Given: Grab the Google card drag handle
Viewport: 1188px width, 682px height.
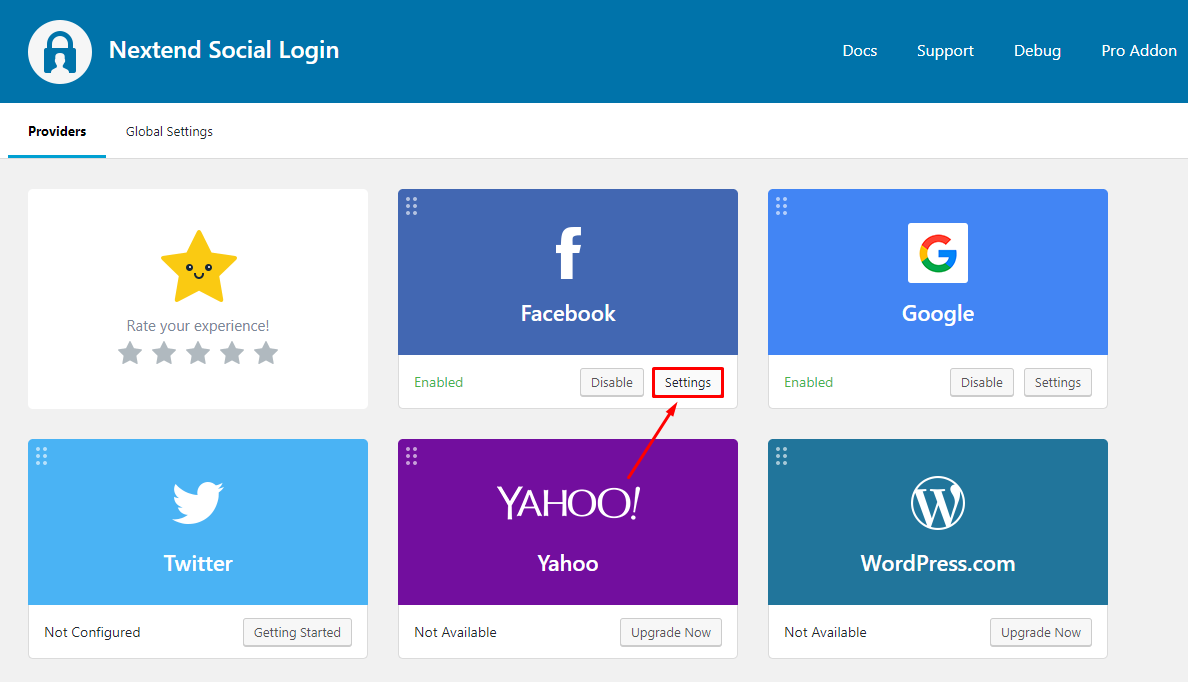Looking at the screenshot, I should tap(781, 206).
